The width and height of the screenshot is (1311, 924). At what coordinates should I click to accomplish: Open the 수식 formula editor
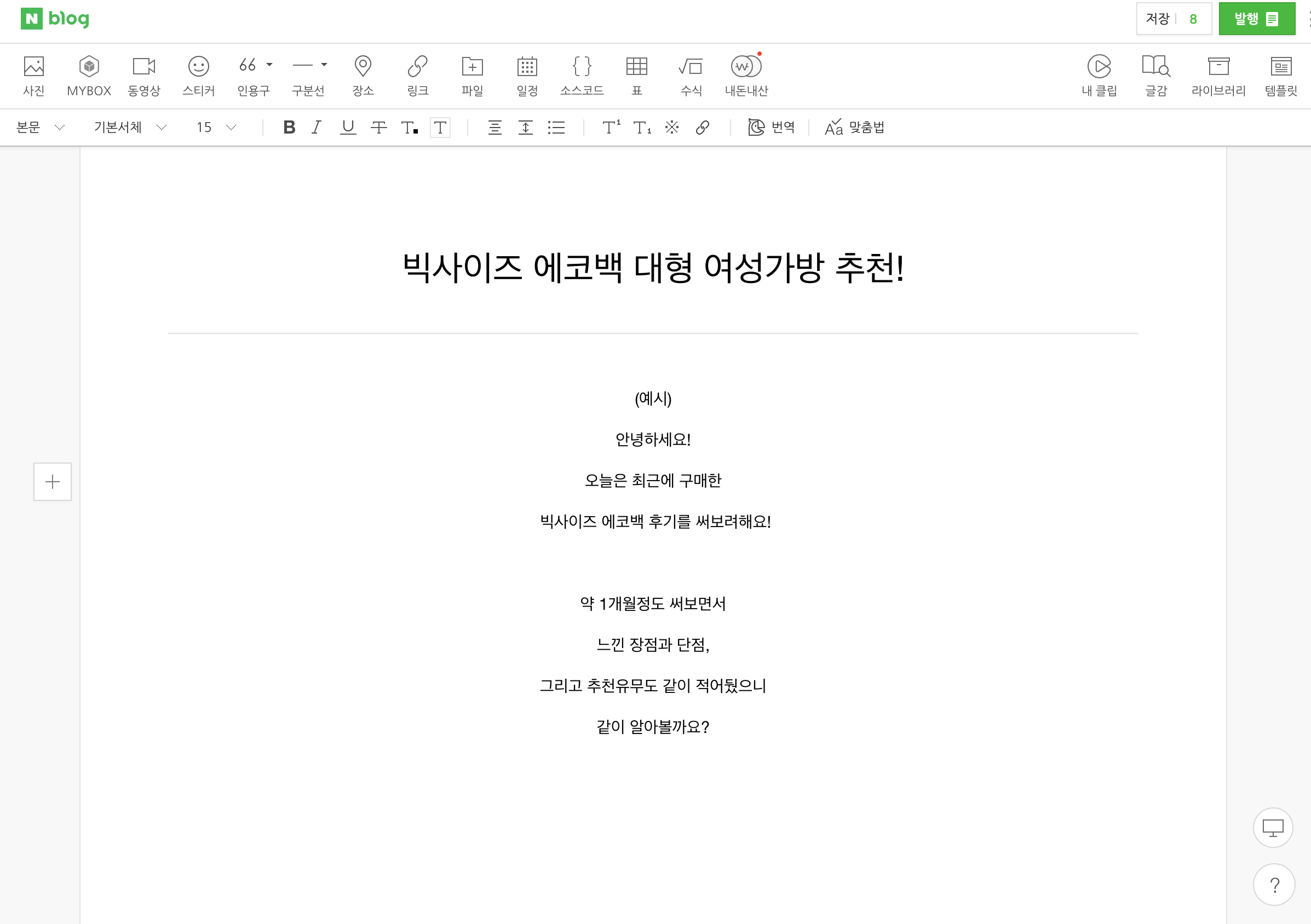691,67
